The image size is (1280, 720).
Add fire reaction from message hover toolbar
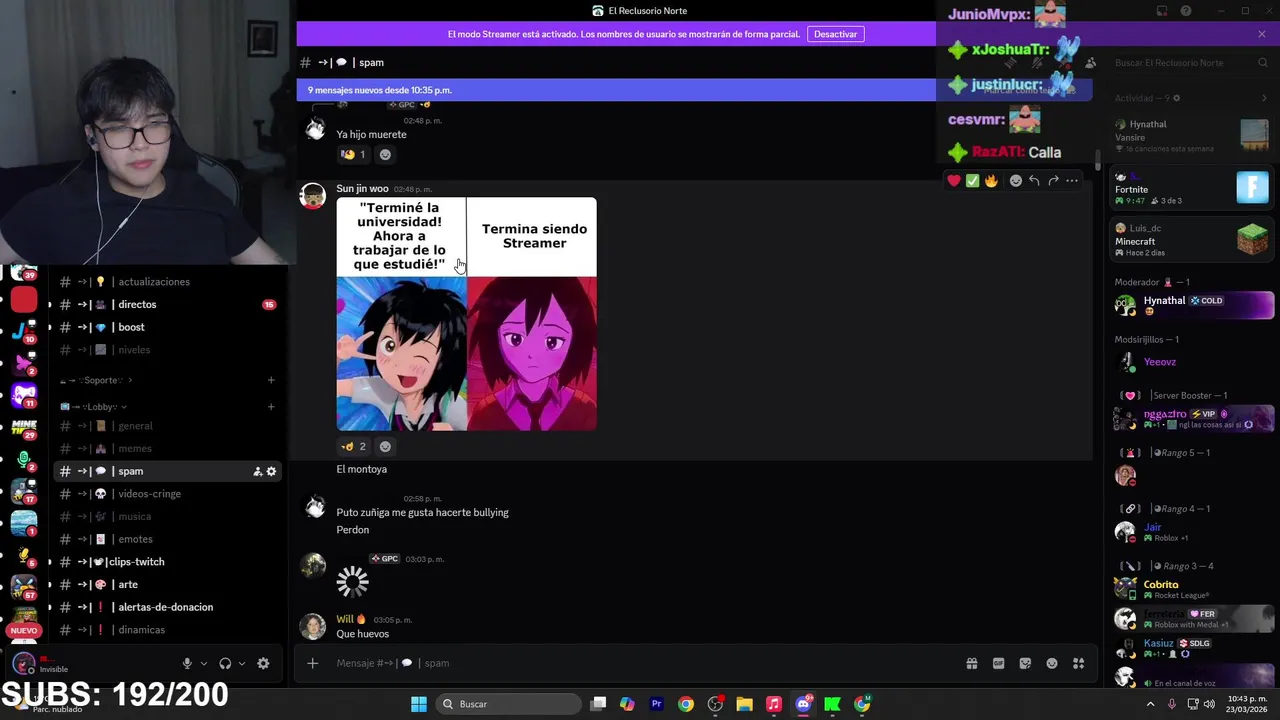[991, 181]
